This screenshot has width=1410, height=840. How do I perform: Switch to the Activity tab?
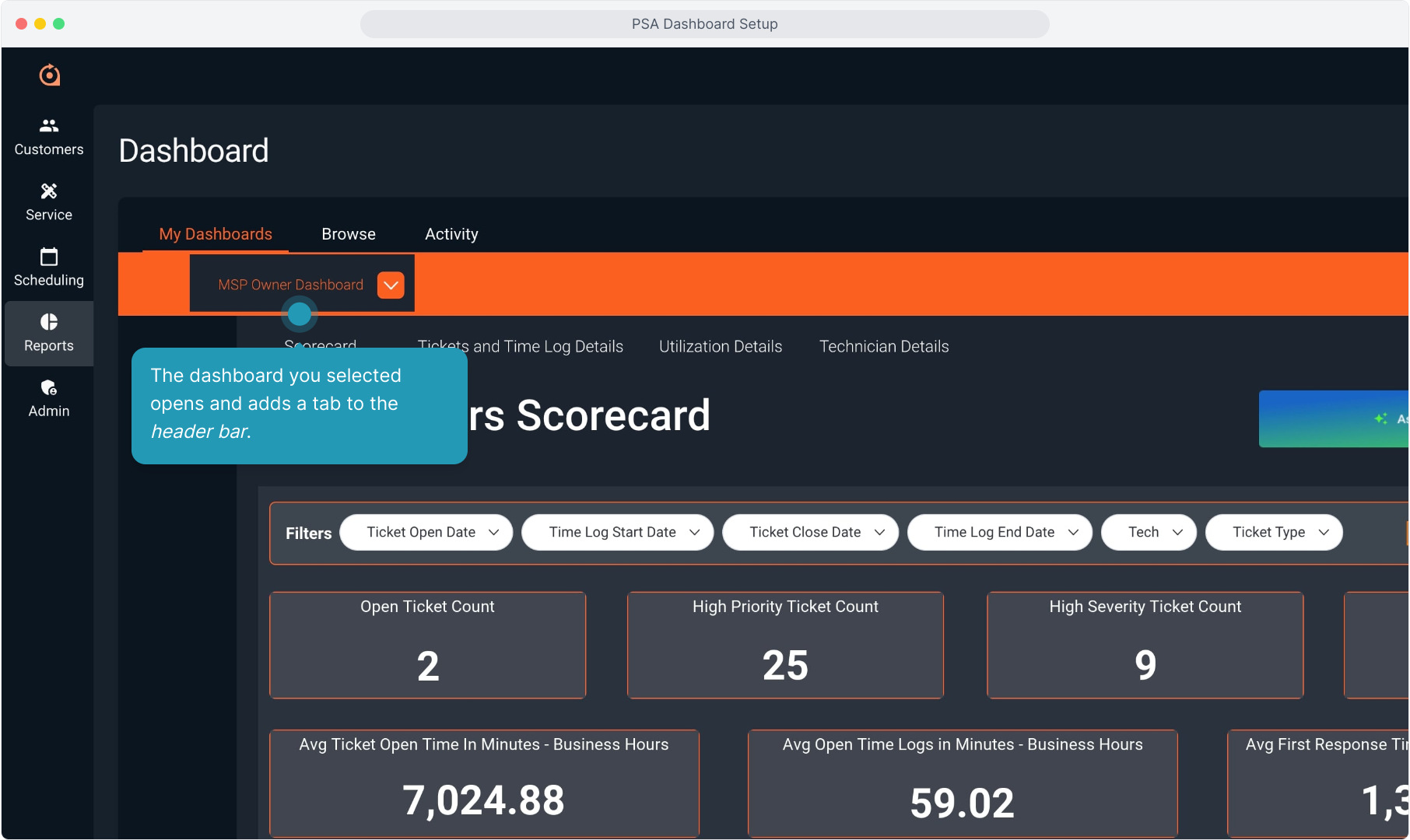click(x=451, y=234)
